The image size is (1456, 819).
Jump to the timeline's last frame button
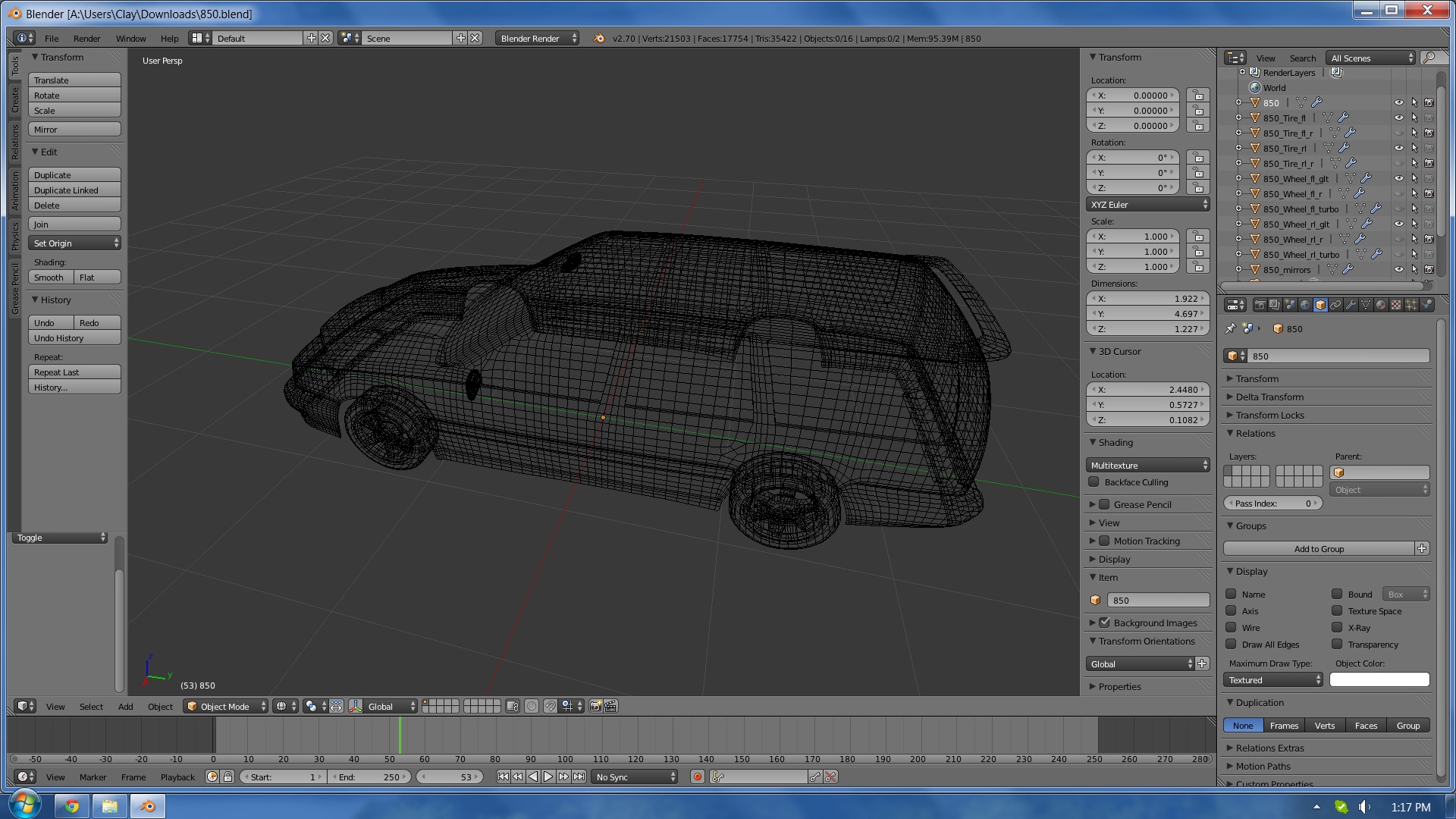pos(579,777)
